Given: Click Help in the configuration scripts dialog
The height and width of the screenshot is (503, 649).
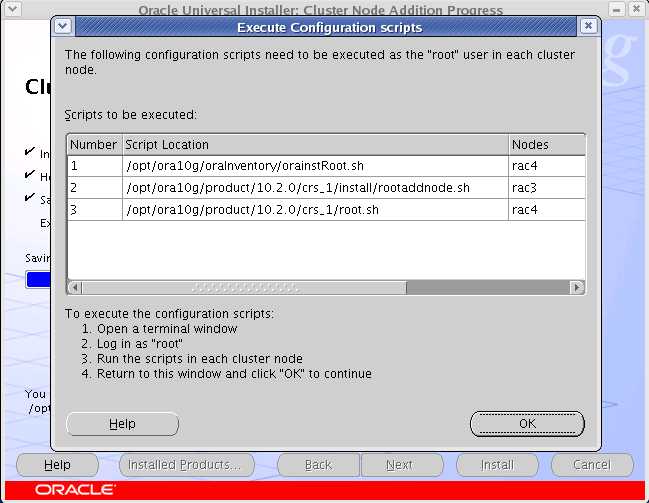Looking at the screenshot, I should click(122, 424).
